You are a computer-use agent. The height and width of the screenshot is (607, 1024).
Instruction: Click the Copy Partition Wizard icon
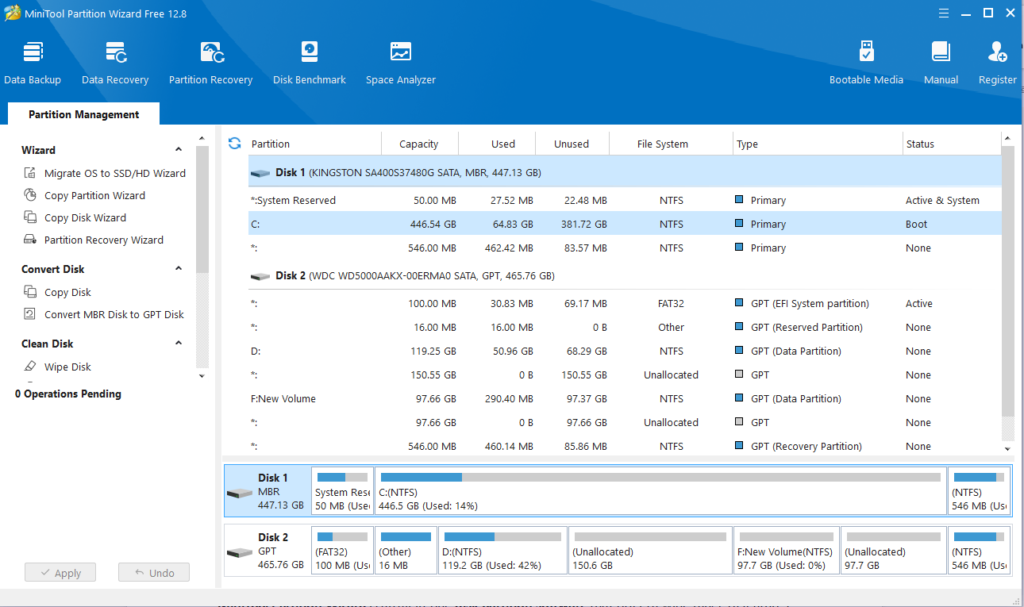[x=30, y=195]
